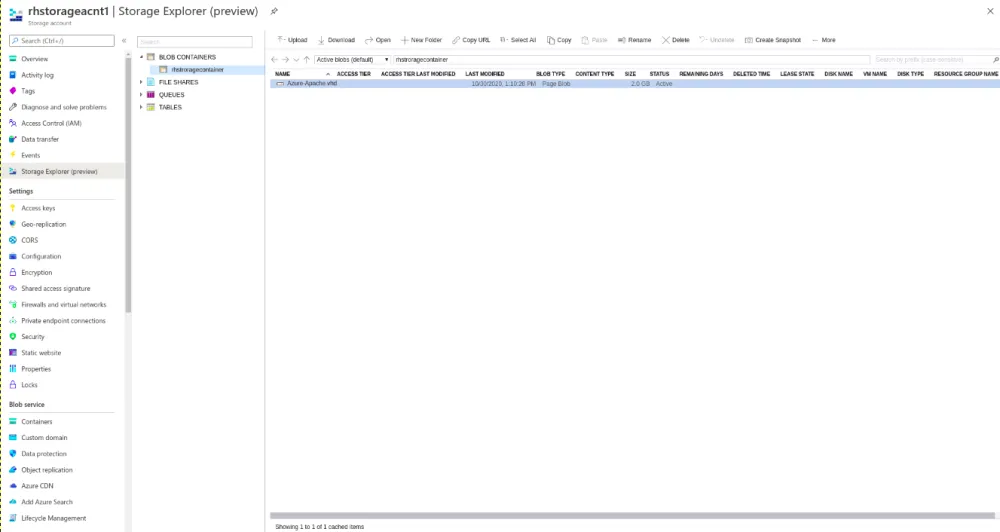
Task: Click the Security shield icon
Action: (x=13, y=336)
